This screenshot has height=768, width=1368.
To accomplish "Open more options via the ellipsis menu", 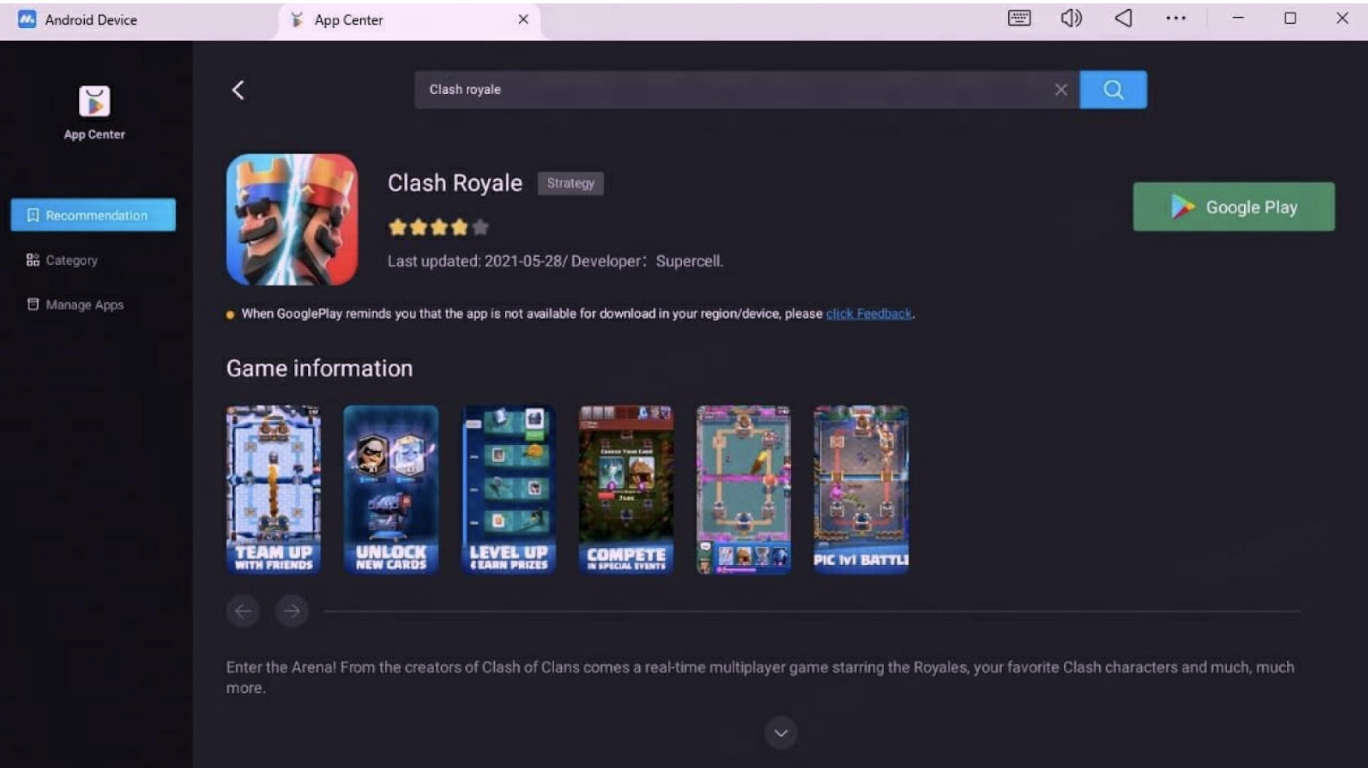I will click(x=1175, y=17).
